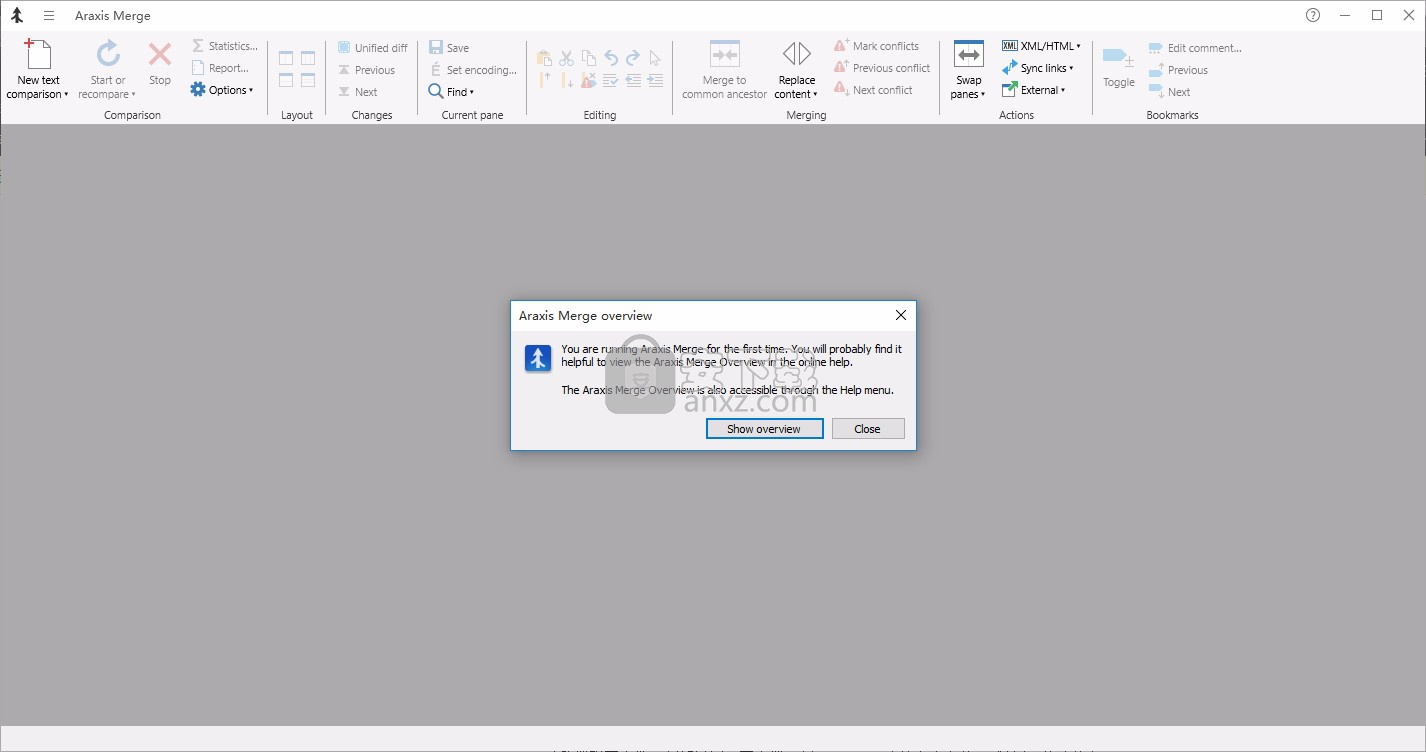Click the delete change warning icon
The height and width of the screenshot is (752, 1426).
tap(589, 80)
